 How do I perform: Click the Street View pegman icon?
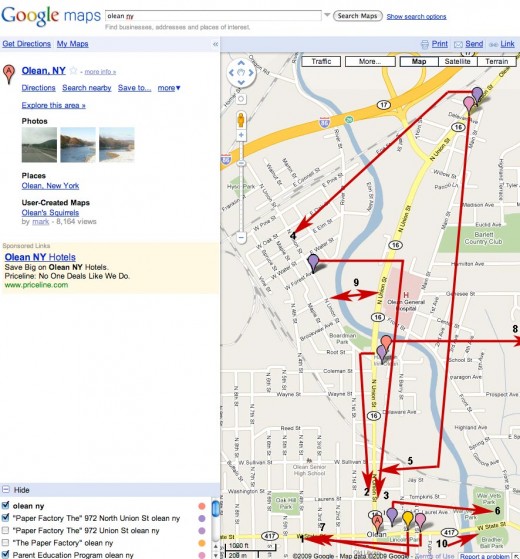pyautogui.click(x=241, y=119)
